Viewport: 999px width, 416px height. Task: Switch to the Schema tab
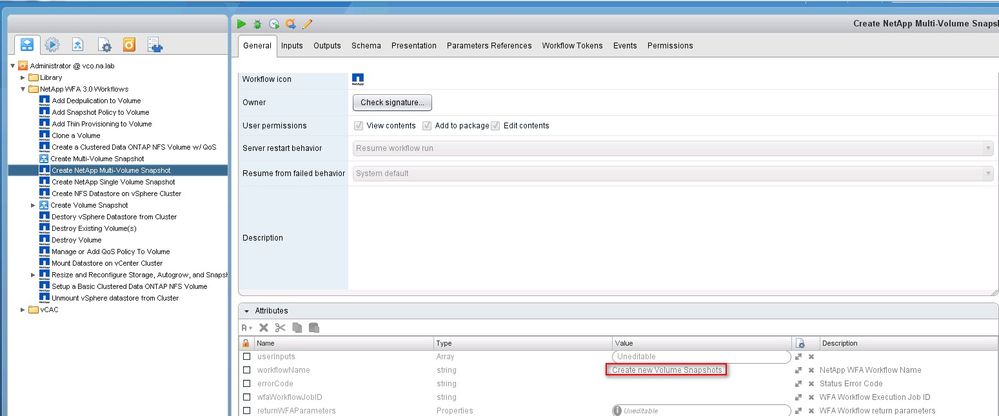click(x=366, y=46)
